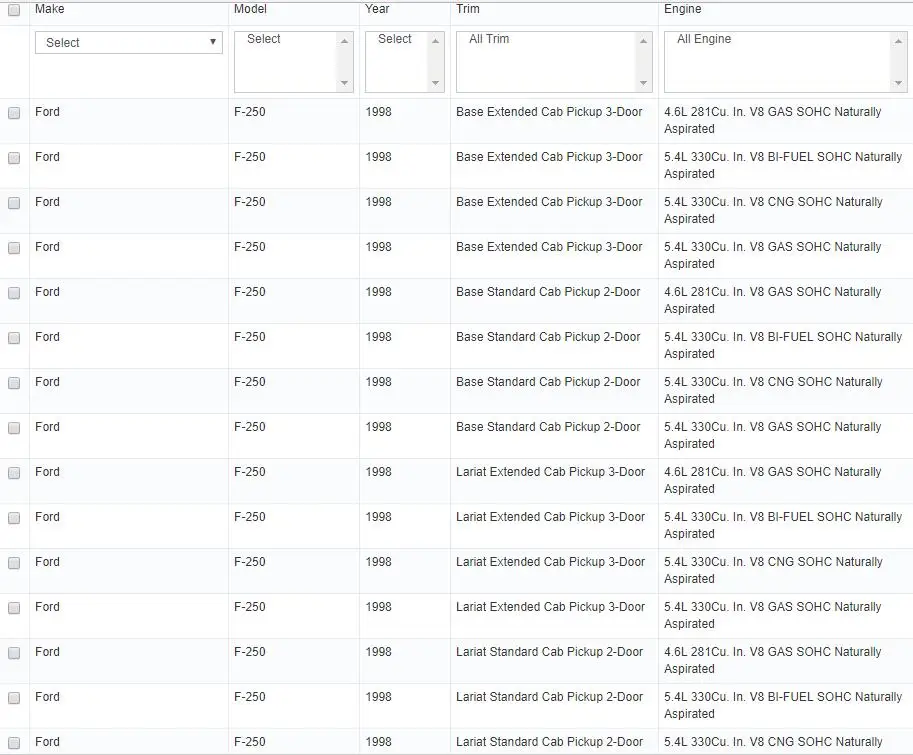Image resolution: width=913 pixels, height=755 pixels.
Task: Open the Make Select dropdown
Action: (129, 42)
